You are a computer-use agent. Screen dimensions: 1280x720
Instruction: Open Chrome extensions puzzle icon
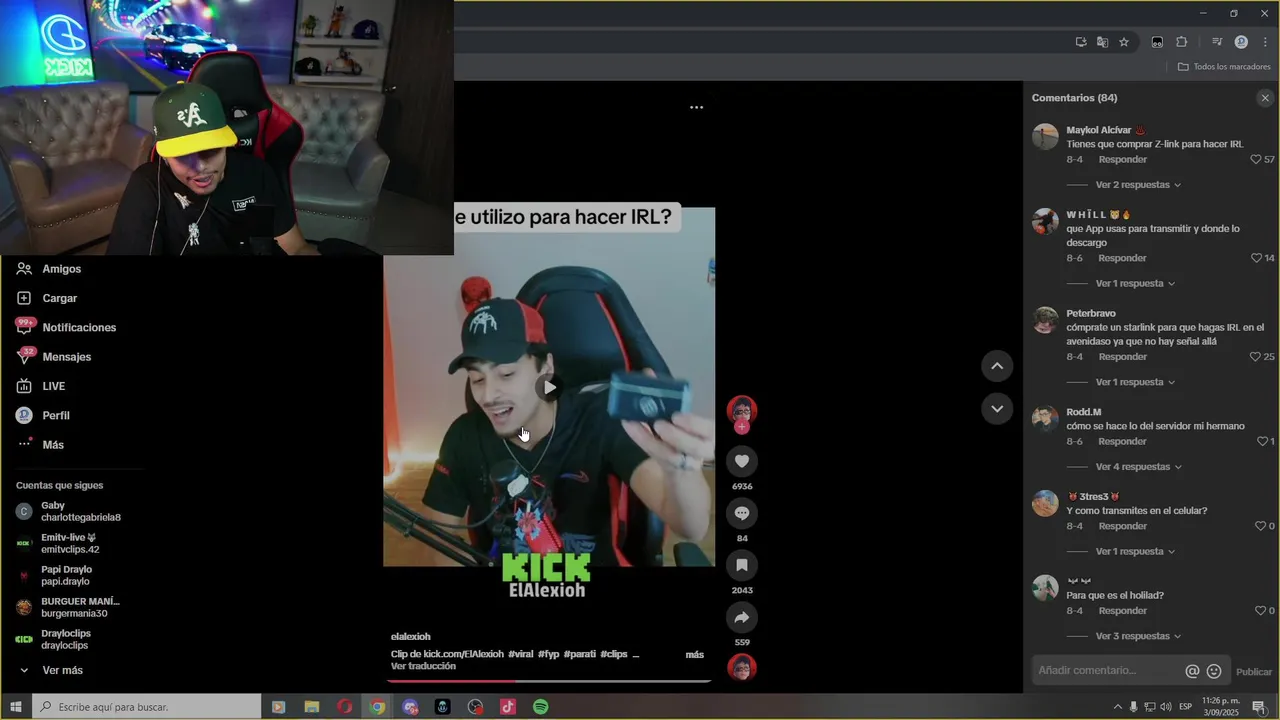[x=1181, y=42]
